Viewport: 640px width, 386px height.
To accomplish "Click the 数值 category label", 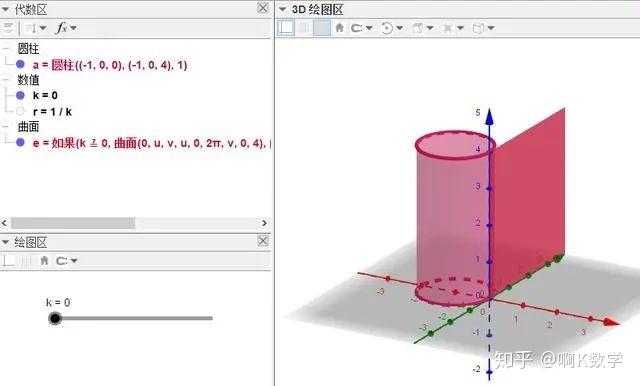I will [28, 80].
